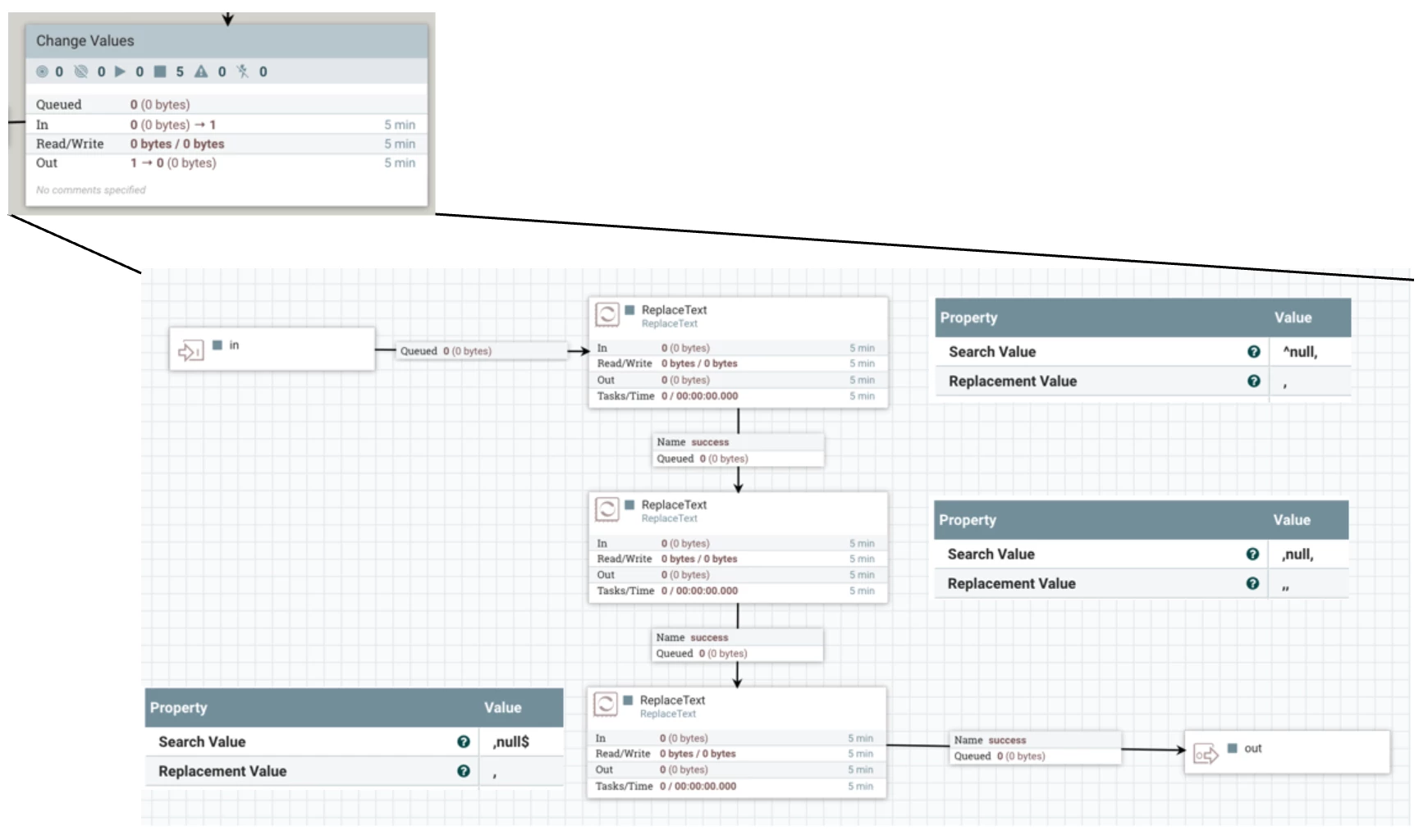Click the running play icon in Change Values
Viewport: 1428px width, 840px height.
tap(120, 71)
